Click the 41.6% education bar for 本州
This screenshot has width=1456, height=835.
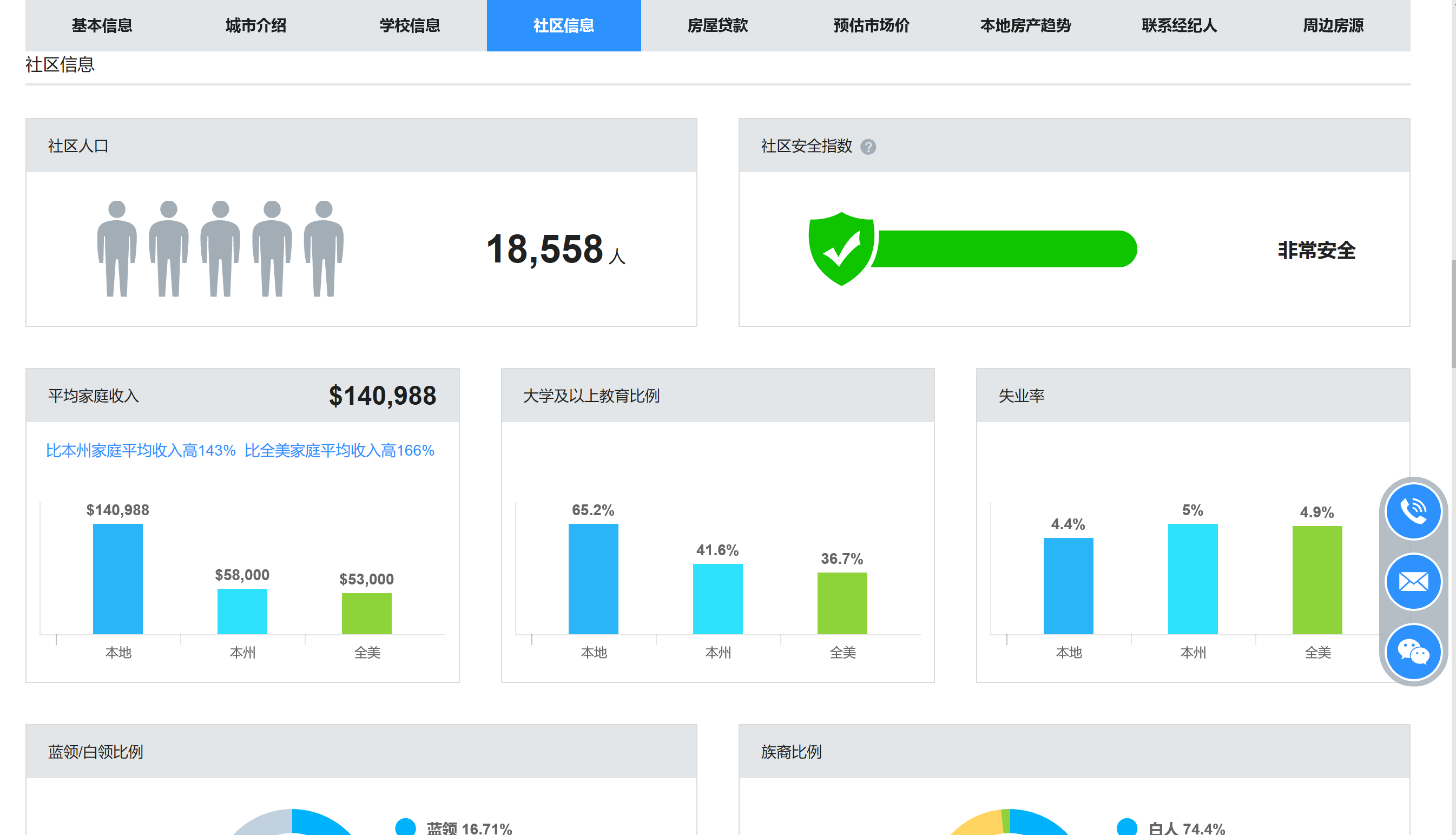(x=717, y=599)
